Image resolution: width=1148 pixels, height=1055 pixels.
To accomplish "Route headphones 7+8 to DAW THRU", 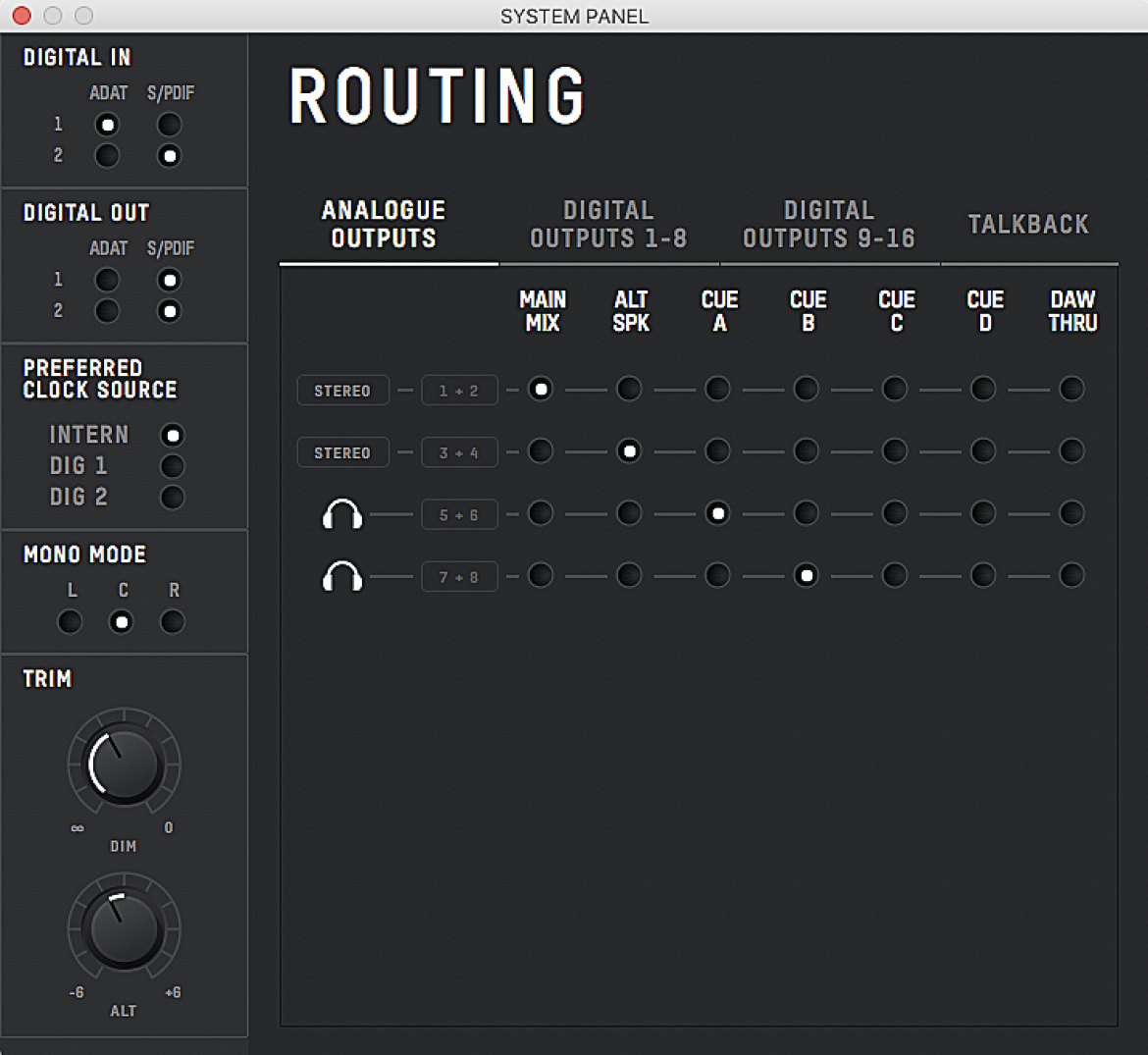I will point(1071,575).
